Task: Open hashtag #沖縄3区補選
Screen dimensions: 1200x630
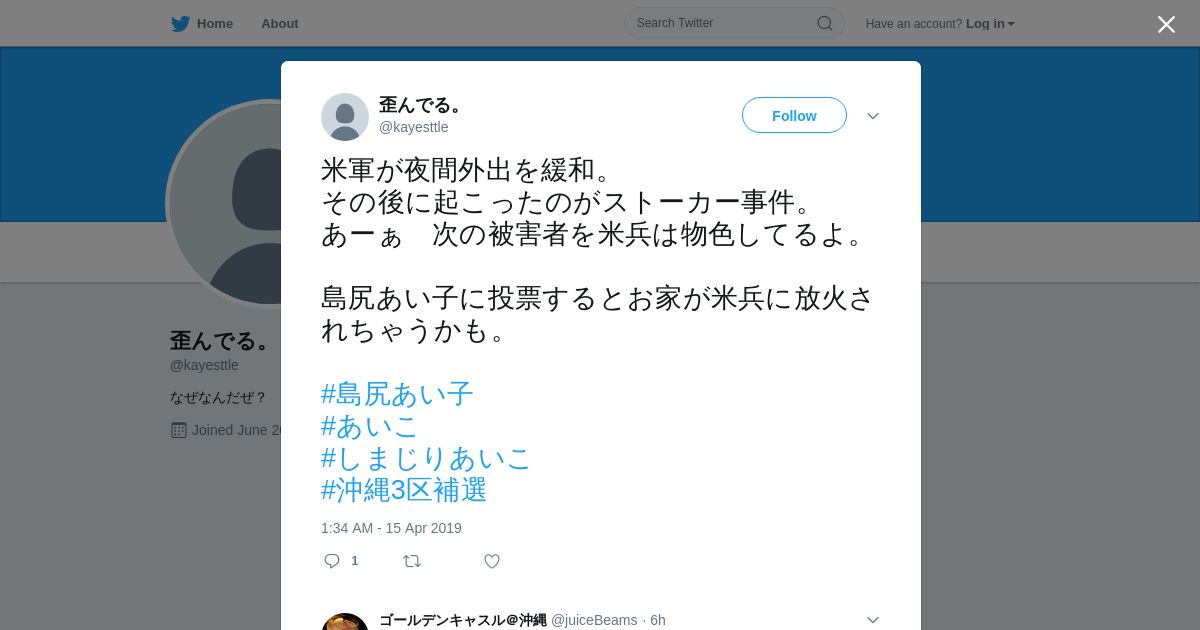Action: (404, 490)
